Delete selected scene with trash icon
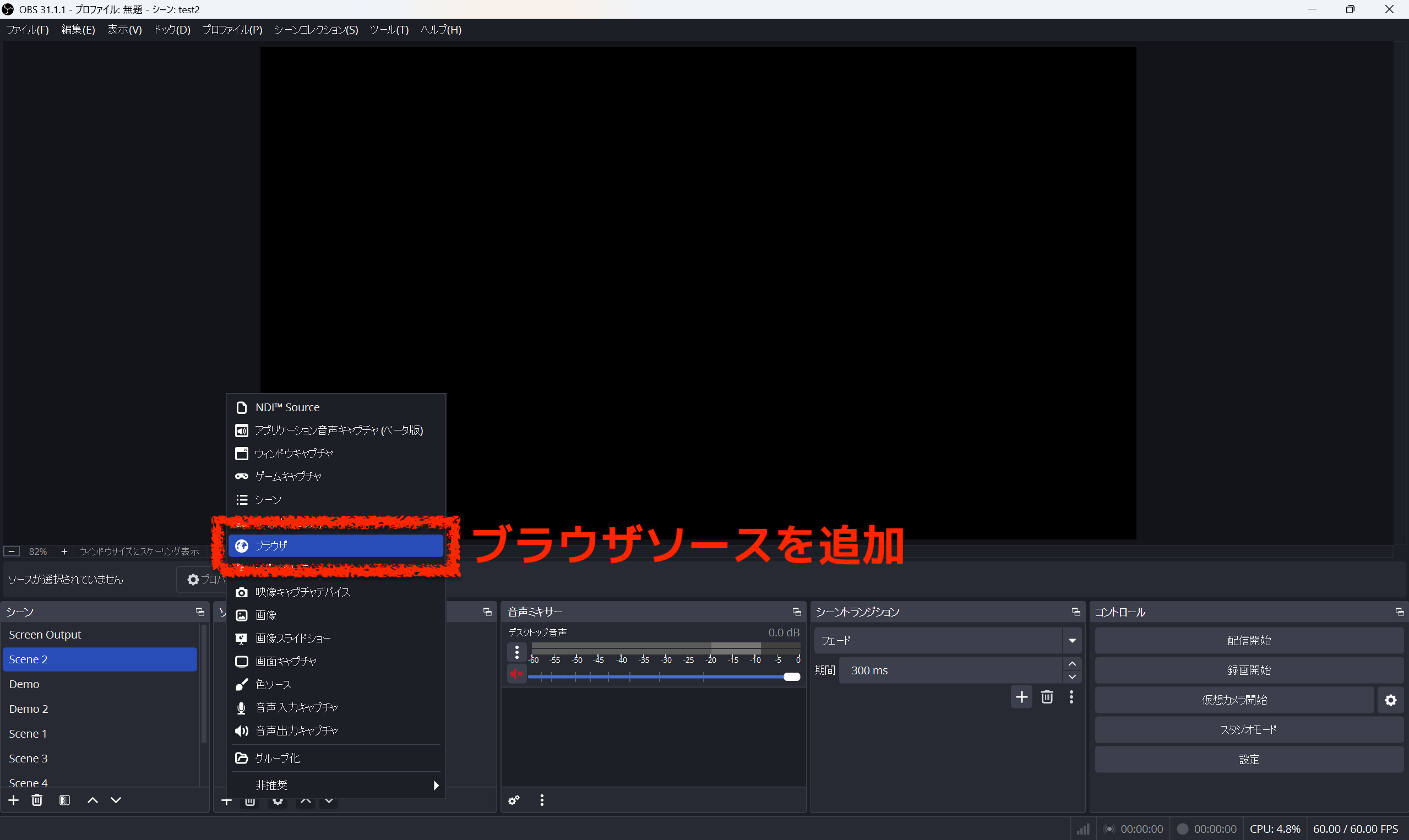Viewport: 1409px width, 840px height. pos(37,800)
